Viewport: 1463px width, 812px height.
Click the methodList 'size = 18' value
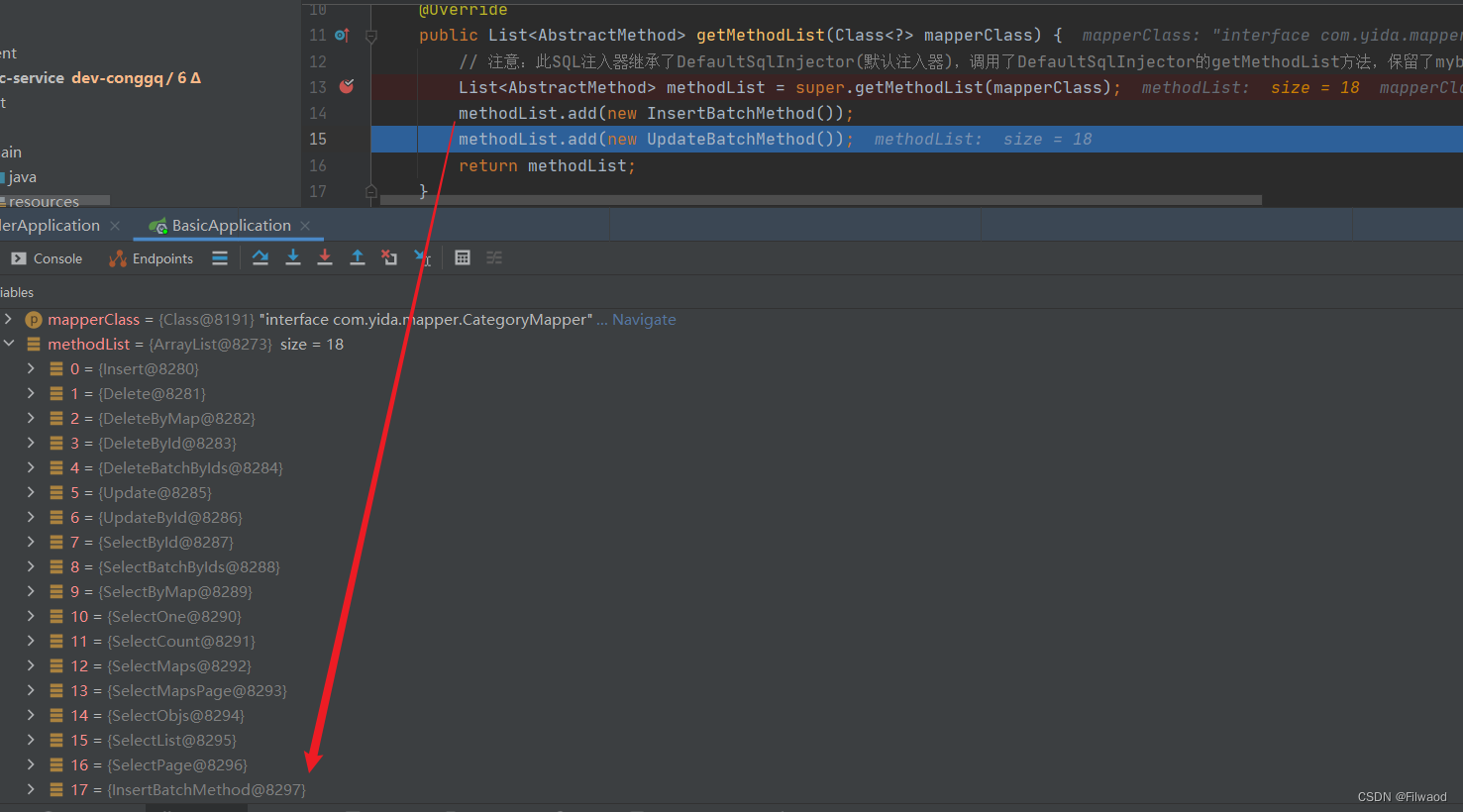pyautogui.click(x=312, y=345)
